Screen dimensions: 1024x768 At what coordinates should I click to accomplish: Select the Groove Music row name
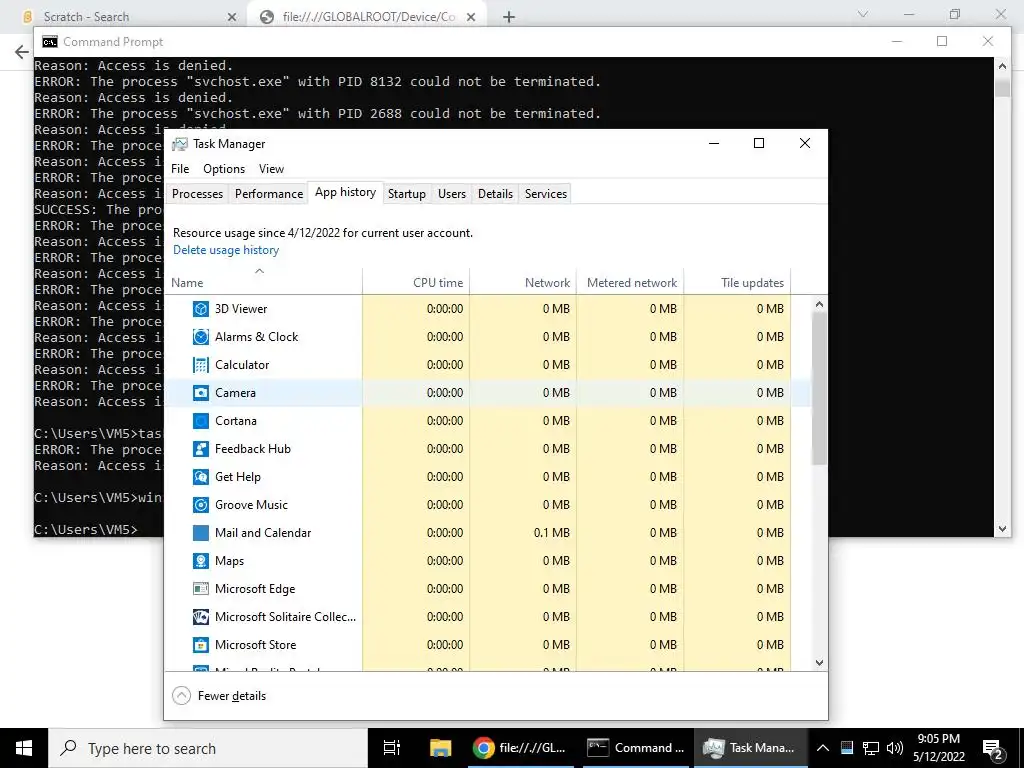[x=251, y=505]
